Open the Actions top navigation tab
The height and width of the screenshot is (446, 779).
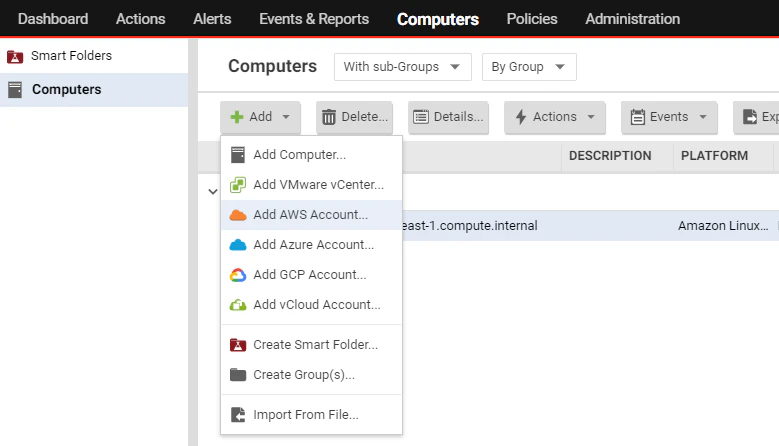[141, 19]
